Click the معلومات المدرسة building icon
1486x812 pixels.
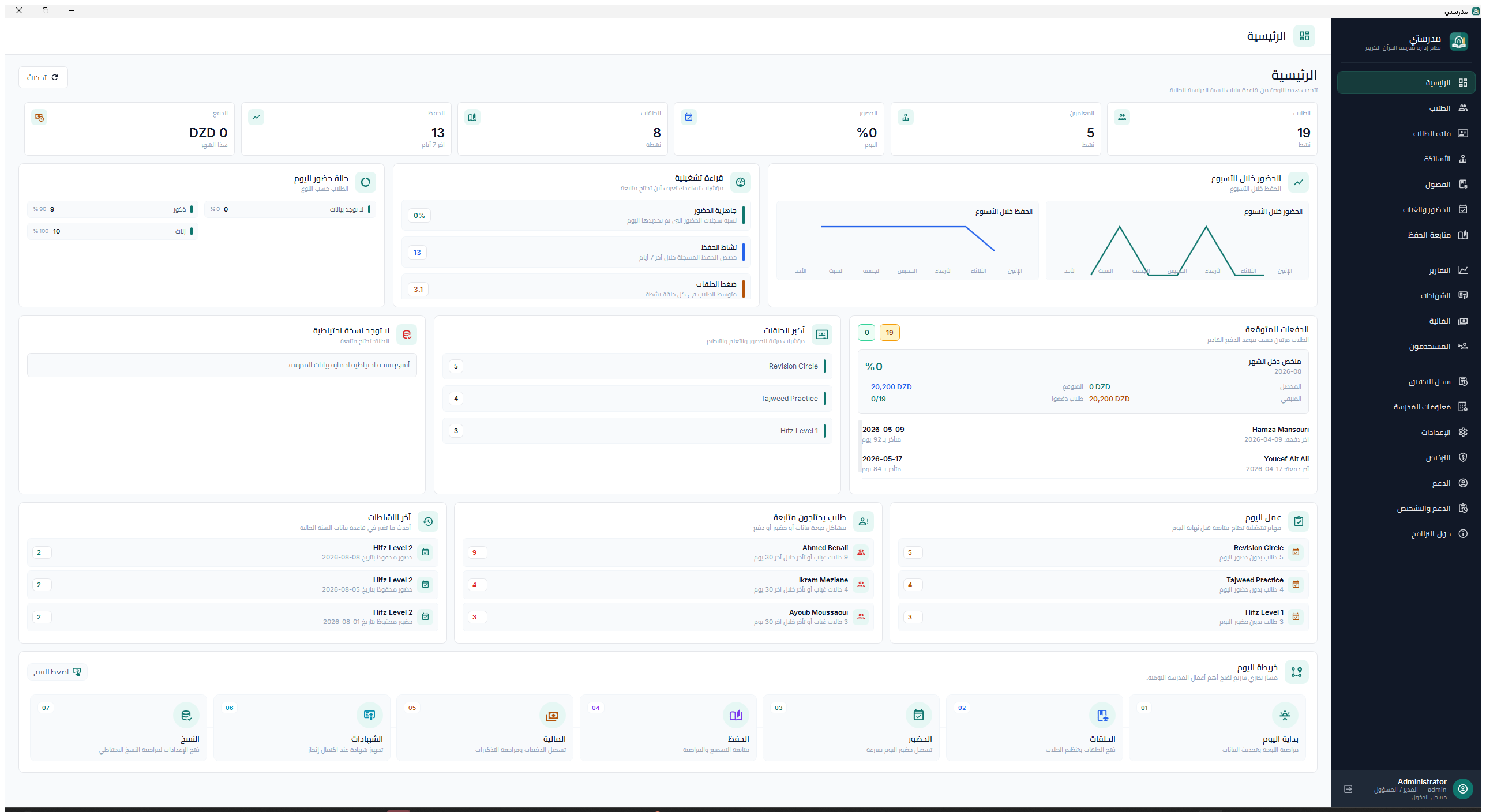1463,407
